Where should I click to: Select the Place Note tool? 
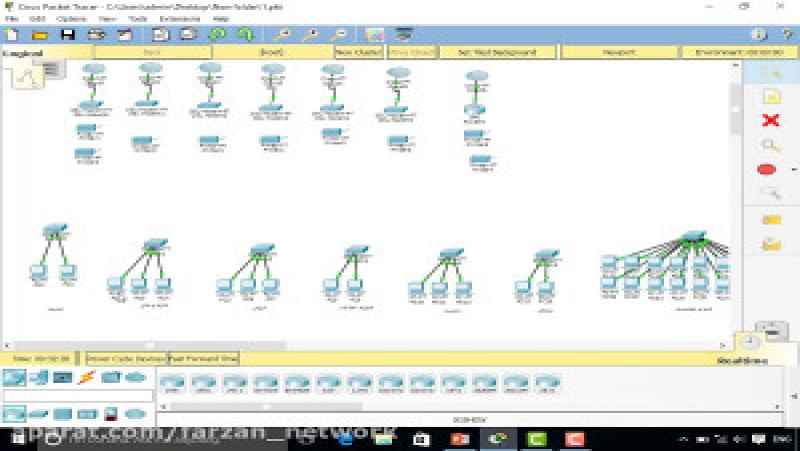pyautogui.click(x=770, y=97)
